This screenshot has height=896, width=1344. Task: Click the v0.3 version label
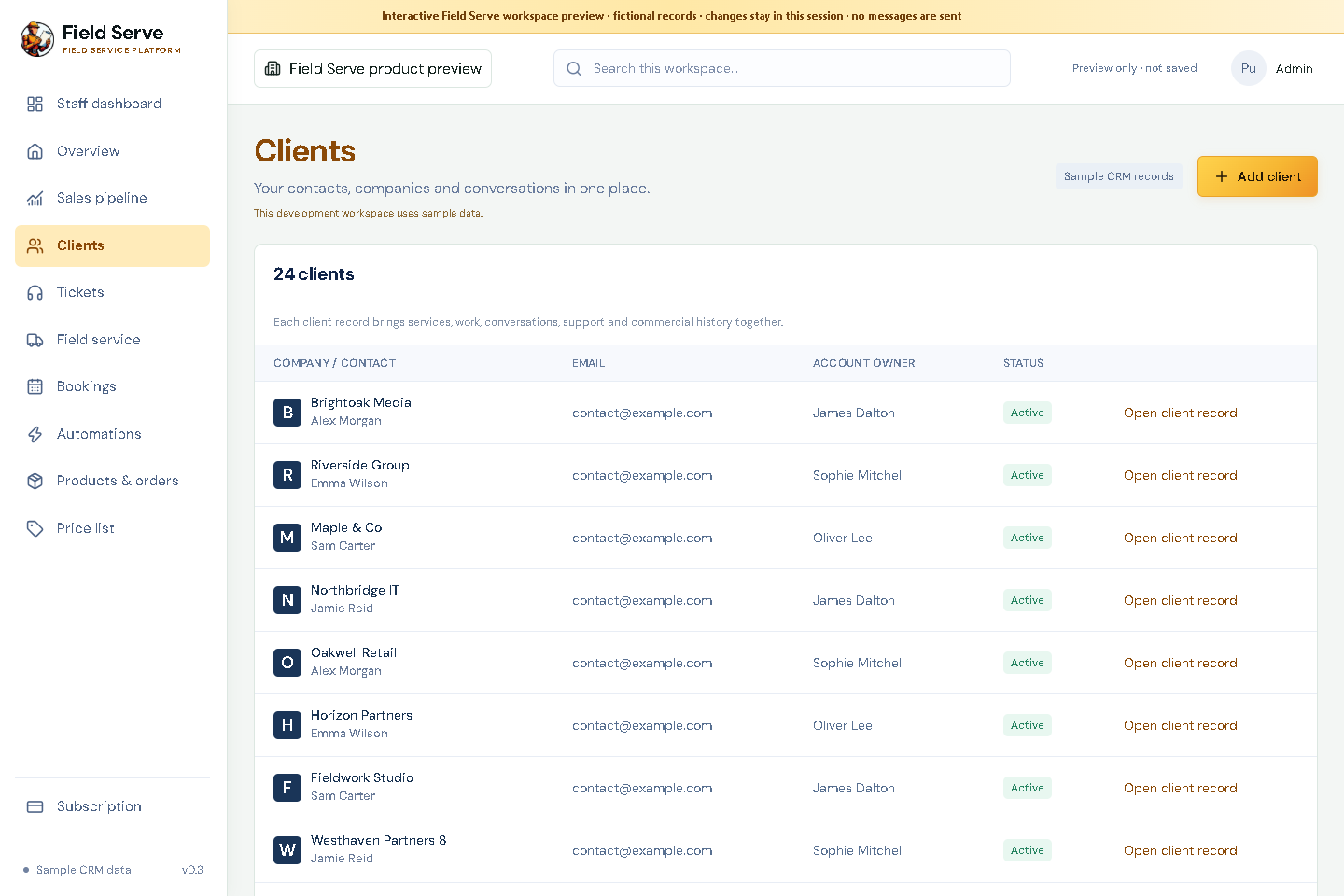192,870
